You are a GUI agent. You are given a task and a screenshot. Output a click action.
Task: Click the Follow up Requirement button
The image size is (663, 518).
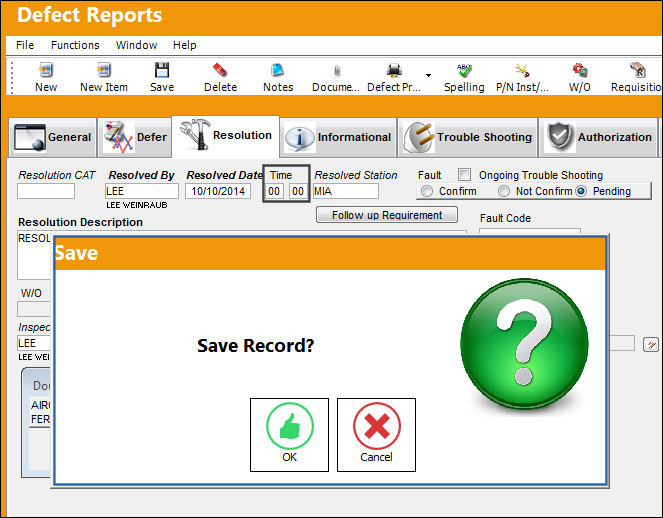[387, 215]
